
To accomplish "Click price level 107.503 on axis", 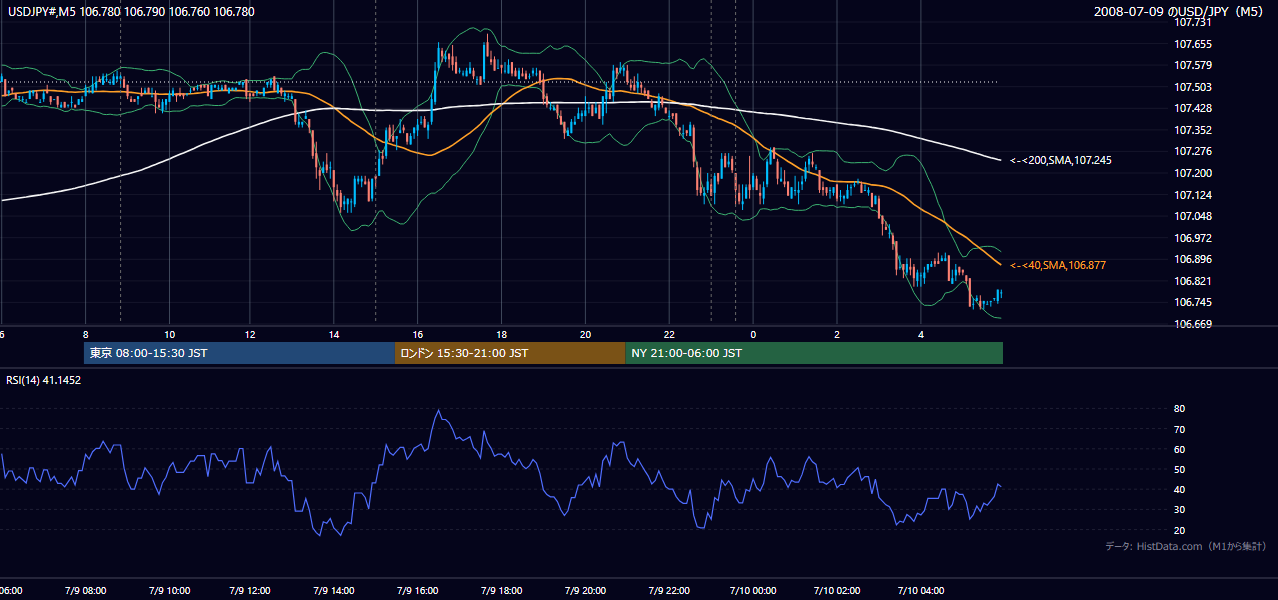I will [1193, 87].
